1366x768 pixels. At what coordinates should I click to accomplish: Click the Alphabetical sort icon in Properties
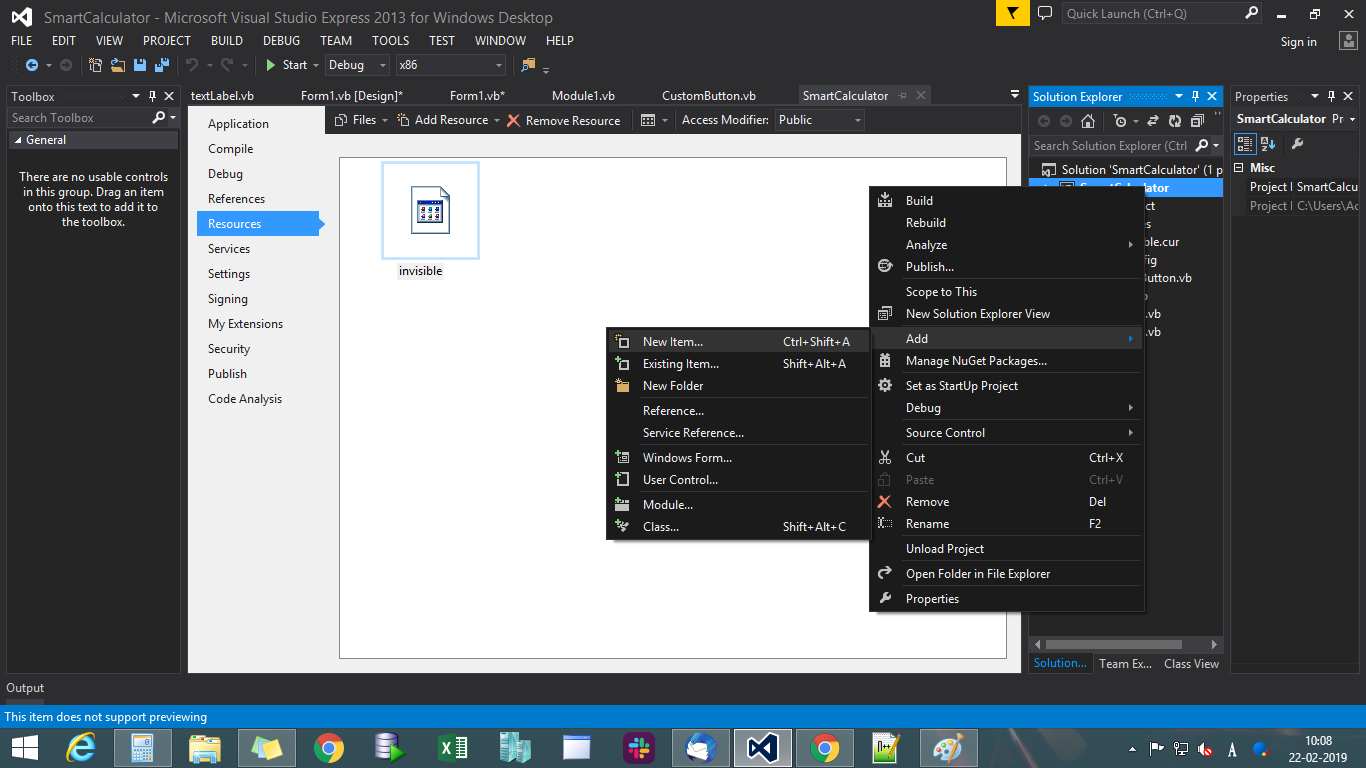pos(1268,144)
